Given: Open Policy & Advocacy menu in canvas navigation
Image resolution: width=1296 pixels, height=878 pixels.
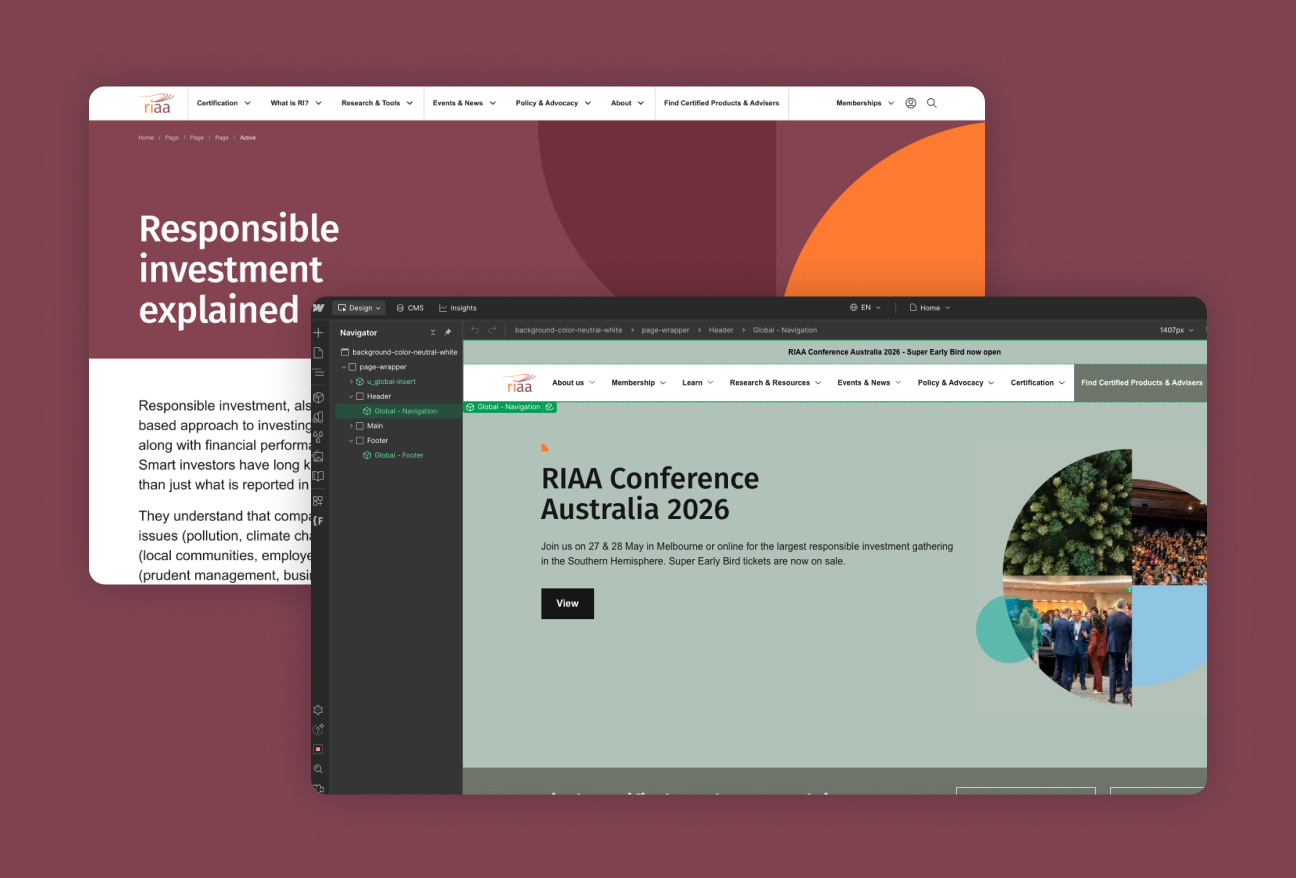Looking at the screenshot, I should coord(956,383).
